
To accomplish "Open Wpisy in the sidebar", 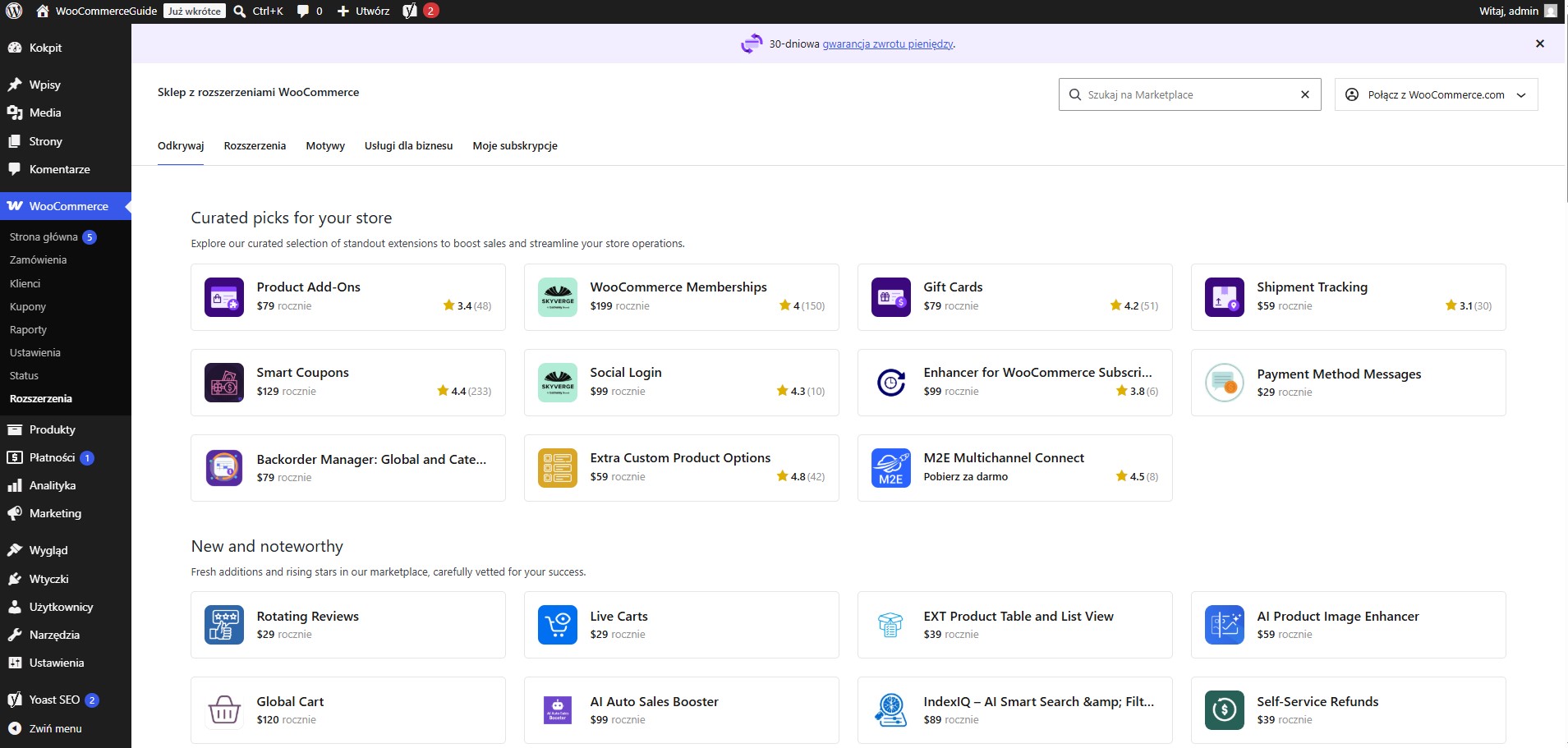I will click(x=66, y=85).
